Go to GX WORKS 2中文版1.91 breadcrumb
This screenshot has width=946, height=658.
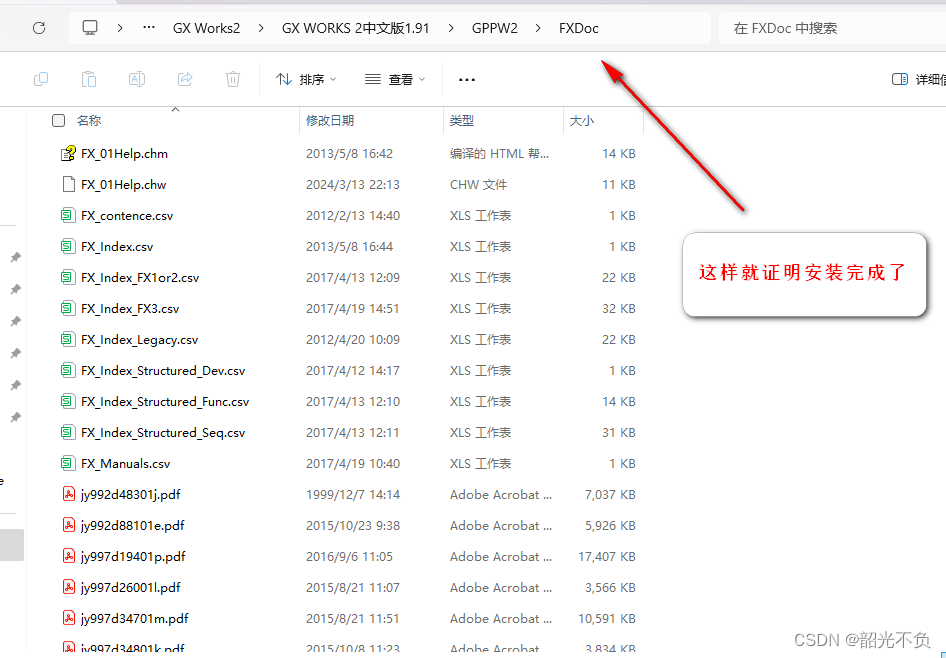click(356, 28)
